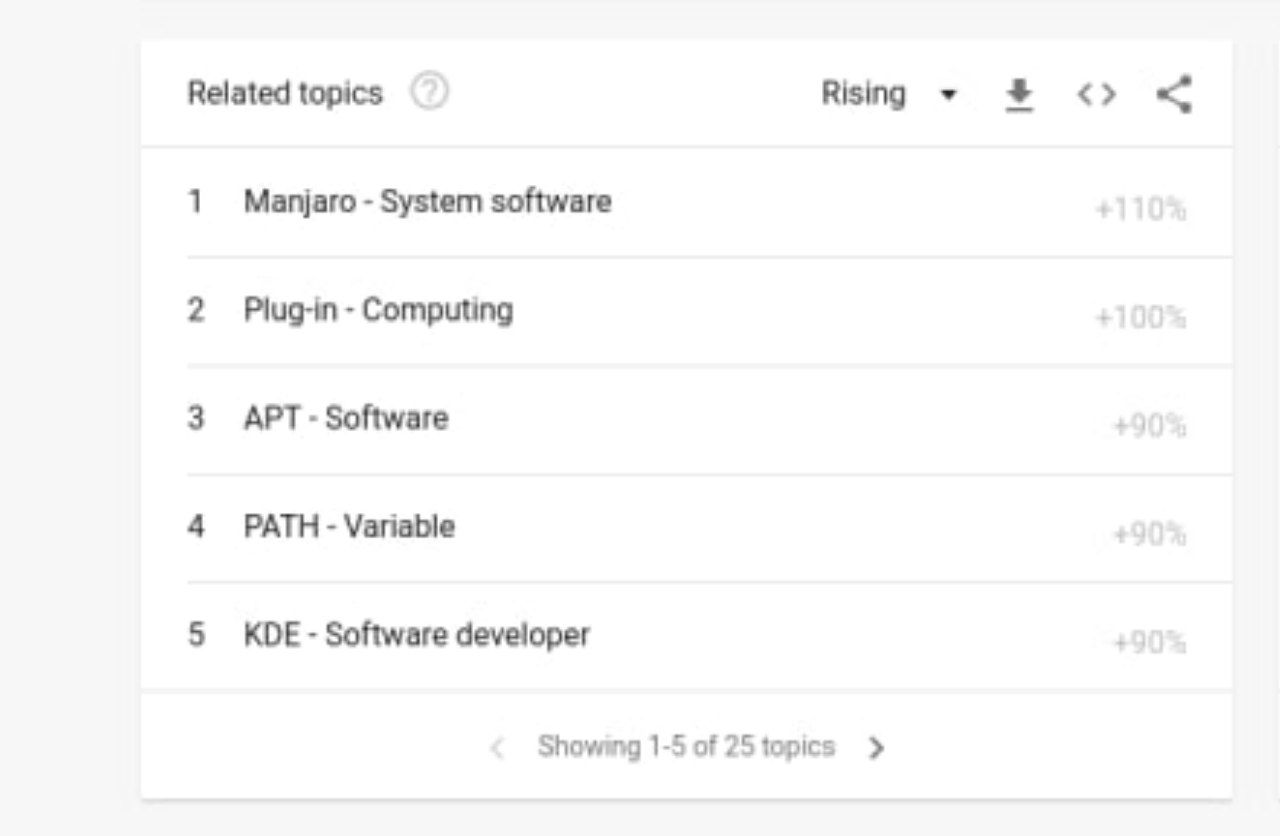Click the +90% value for PATH
The image size is (1280, 836).
(1150, 534)
